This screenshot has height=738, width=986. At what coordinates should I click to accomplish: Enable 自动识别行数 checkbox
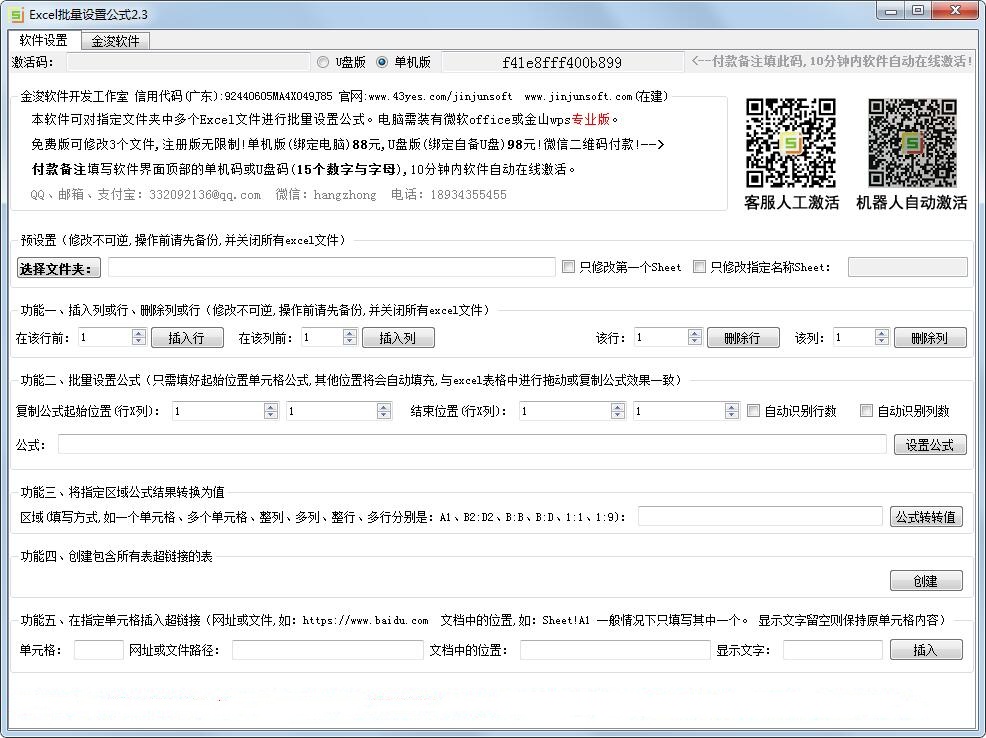pyautogui.click(x=753, y=410)
